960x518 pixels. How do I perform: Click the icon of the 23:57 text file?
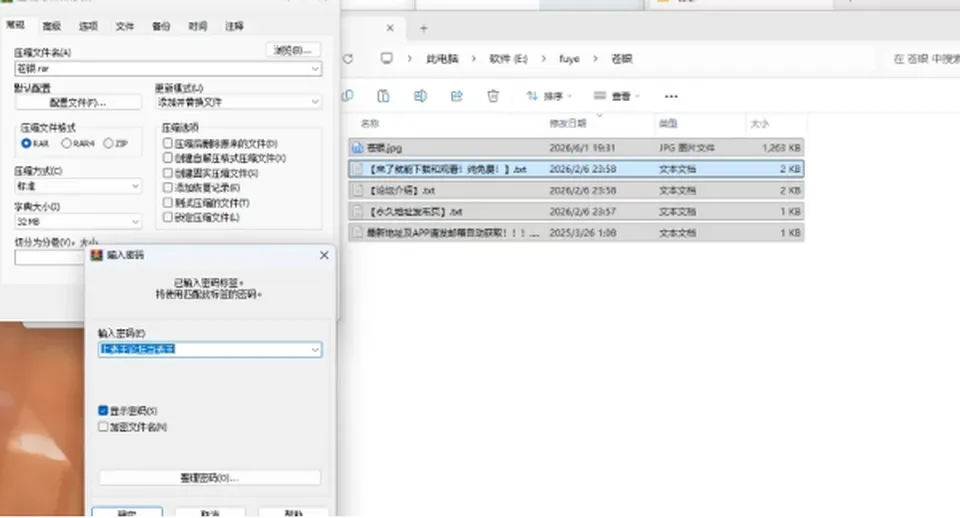(358, 211)
